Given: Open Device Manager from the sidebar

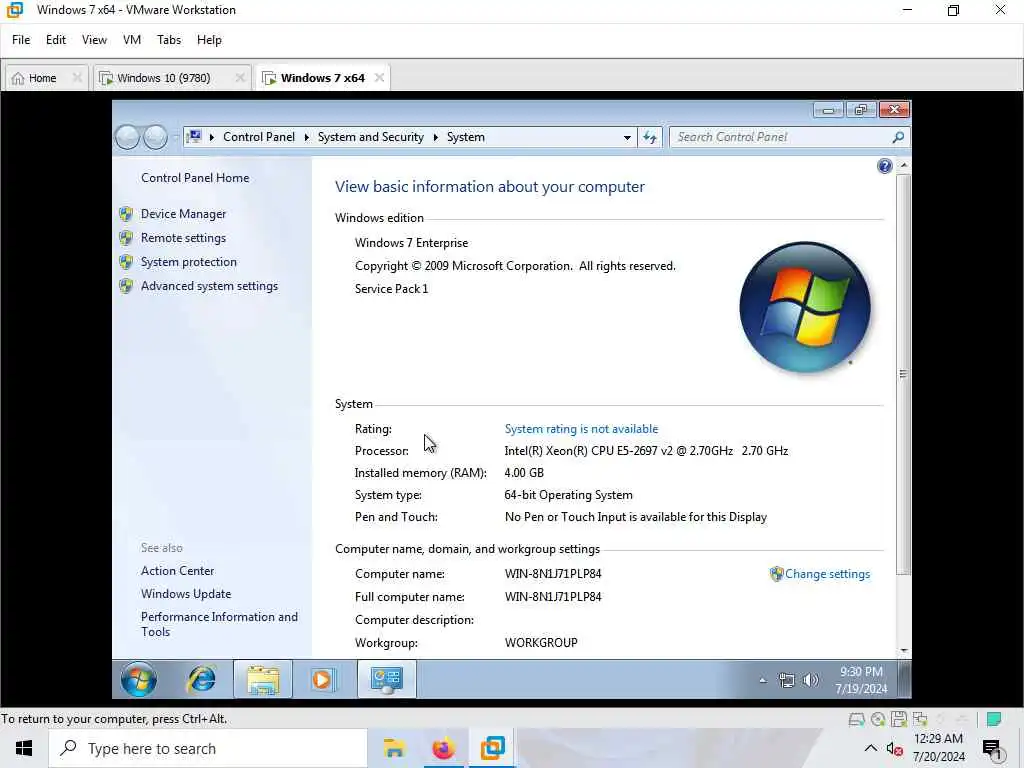Looking at the screenshot, I should coord(183,214).
